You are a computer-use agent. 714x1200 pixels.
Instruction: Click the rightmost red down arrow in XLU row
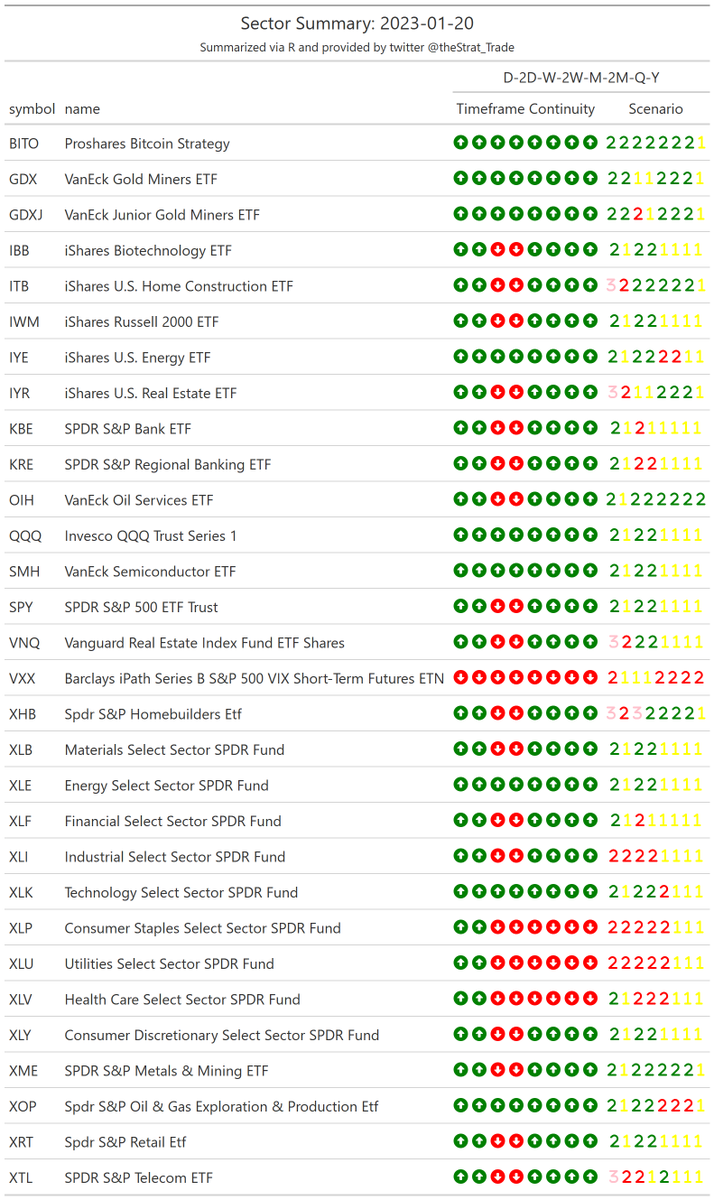click(x=590, y=964)
